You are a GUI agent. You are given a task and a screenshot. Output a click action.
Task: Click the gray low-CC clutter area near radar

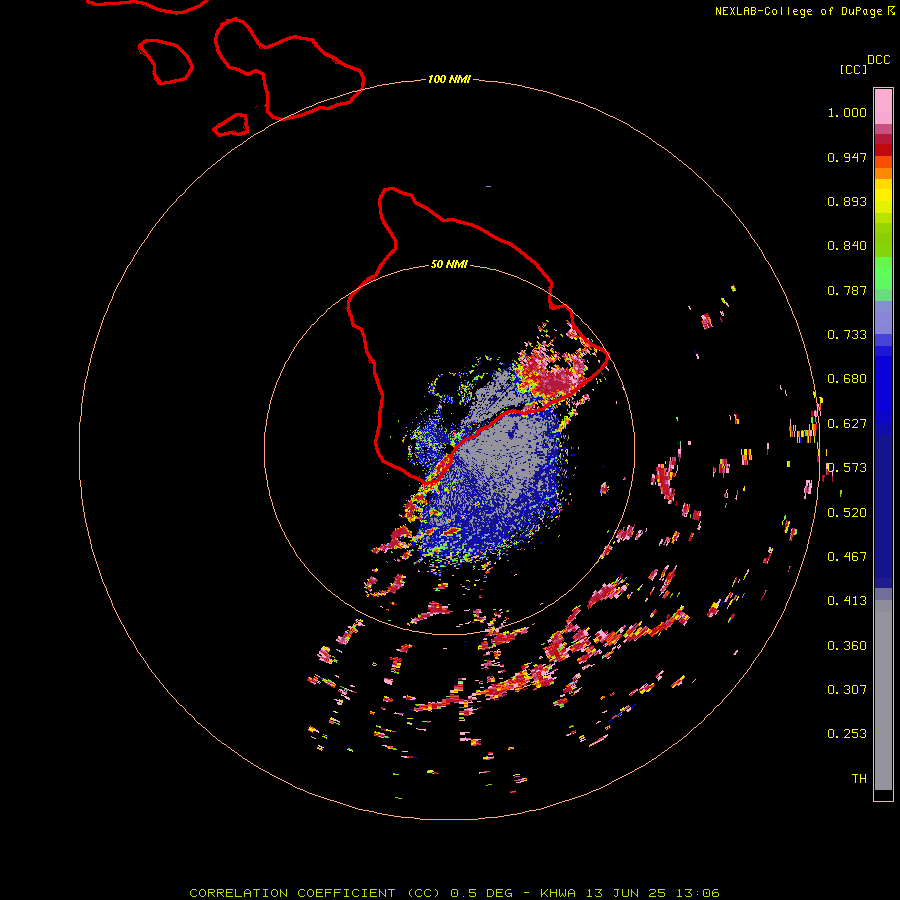coord(505,448)
